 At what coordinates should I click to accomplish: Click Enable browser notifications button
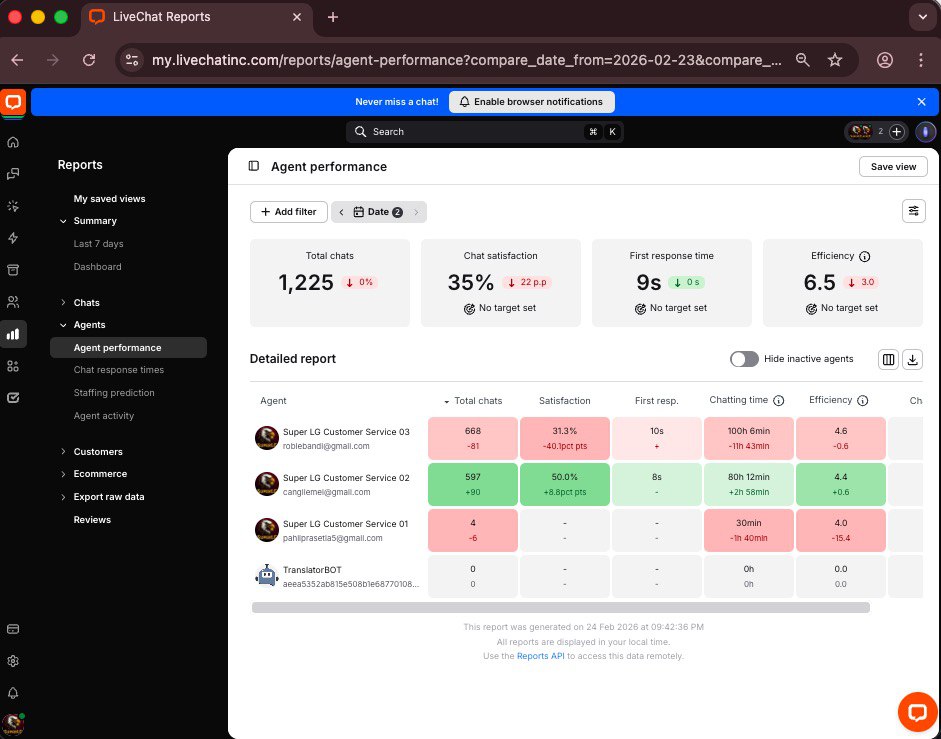[532, 102]
